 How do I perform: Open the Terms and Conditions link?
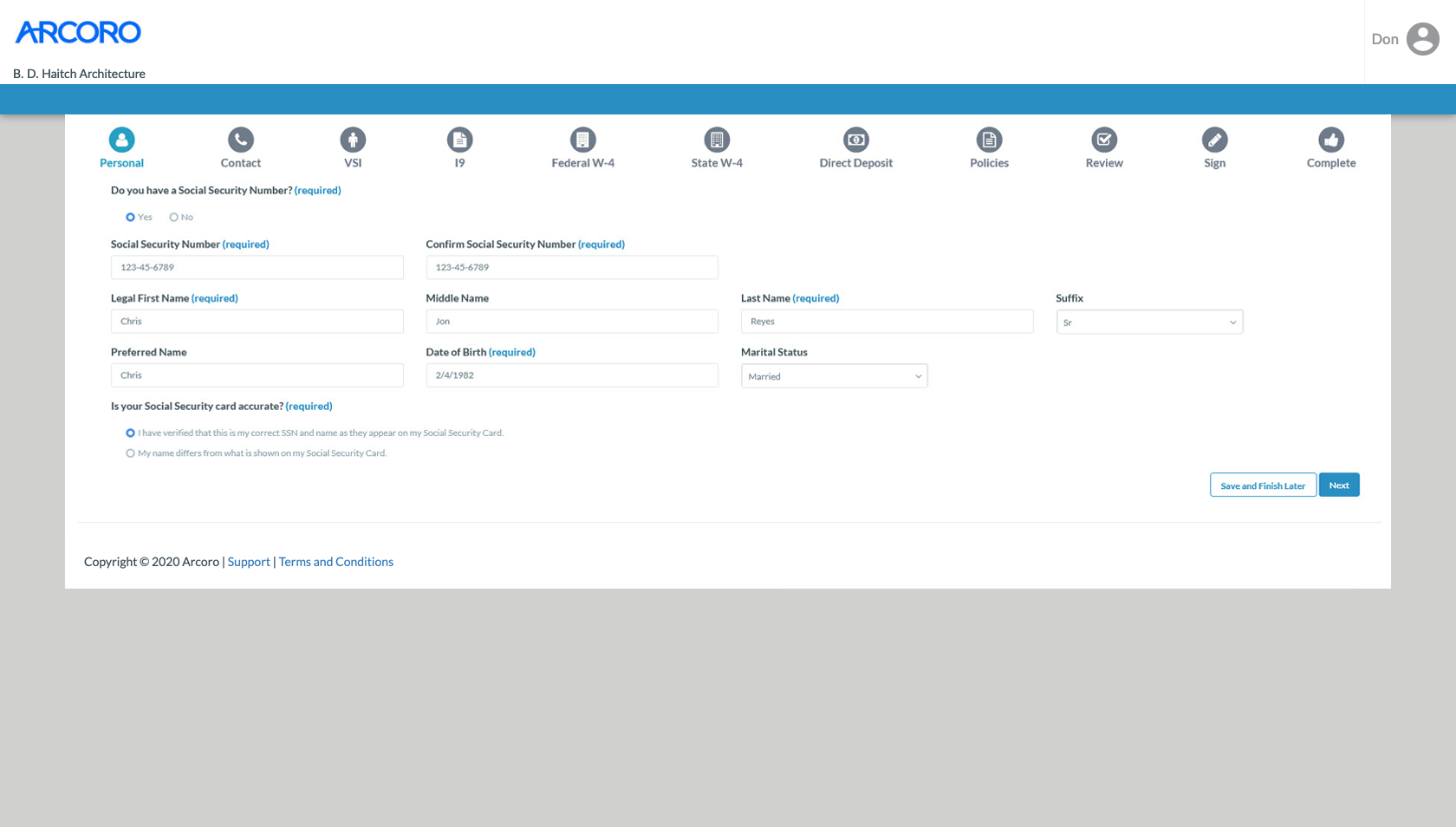335,562
